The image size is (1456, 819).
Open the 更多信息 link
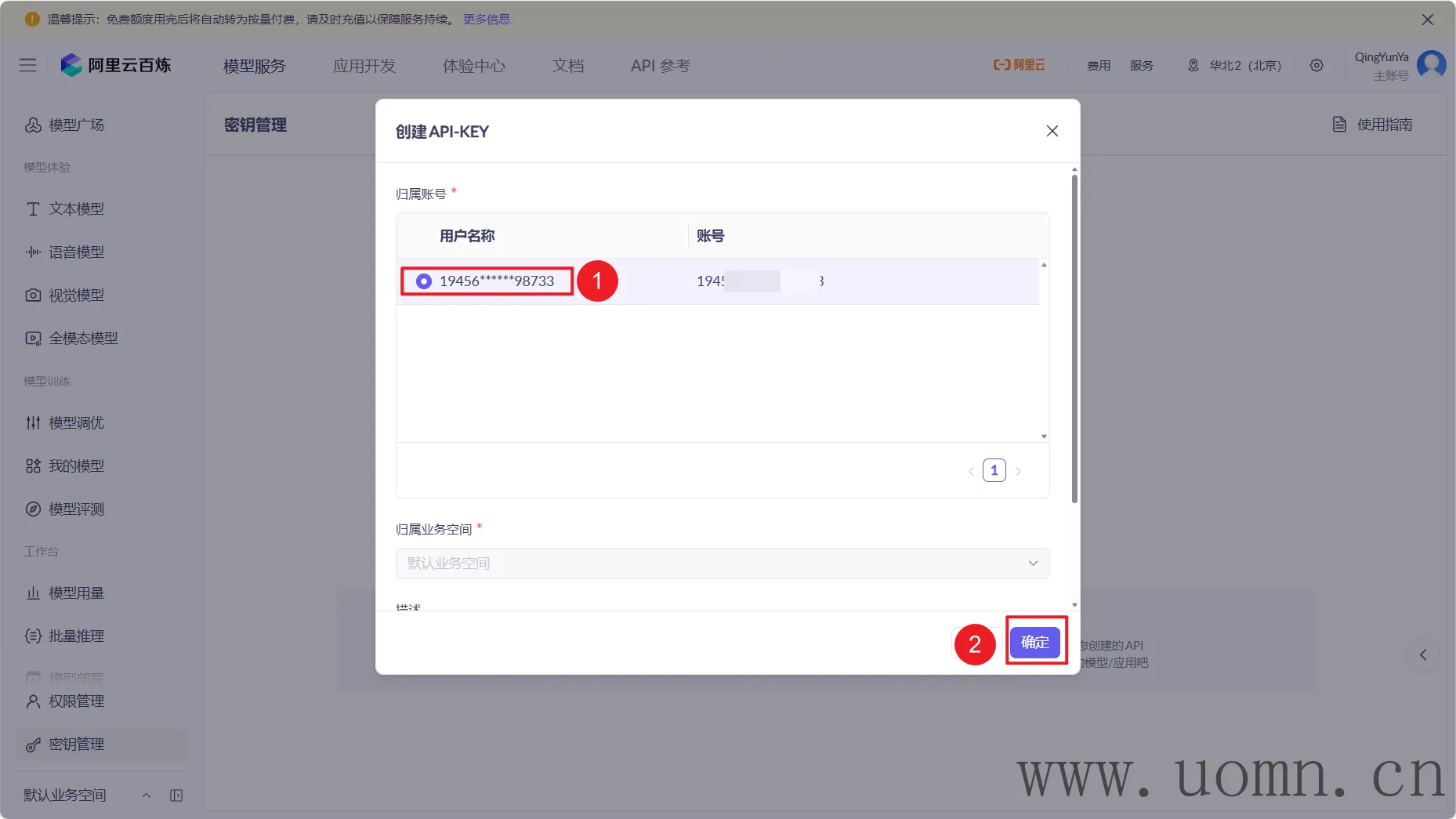pyautogui.click(x=486, y=19)
